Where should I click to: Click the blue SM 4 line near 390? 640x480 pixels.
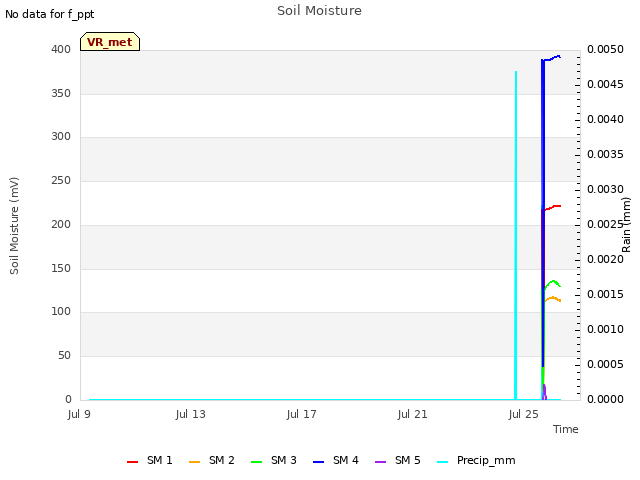[x=552, y=59]
